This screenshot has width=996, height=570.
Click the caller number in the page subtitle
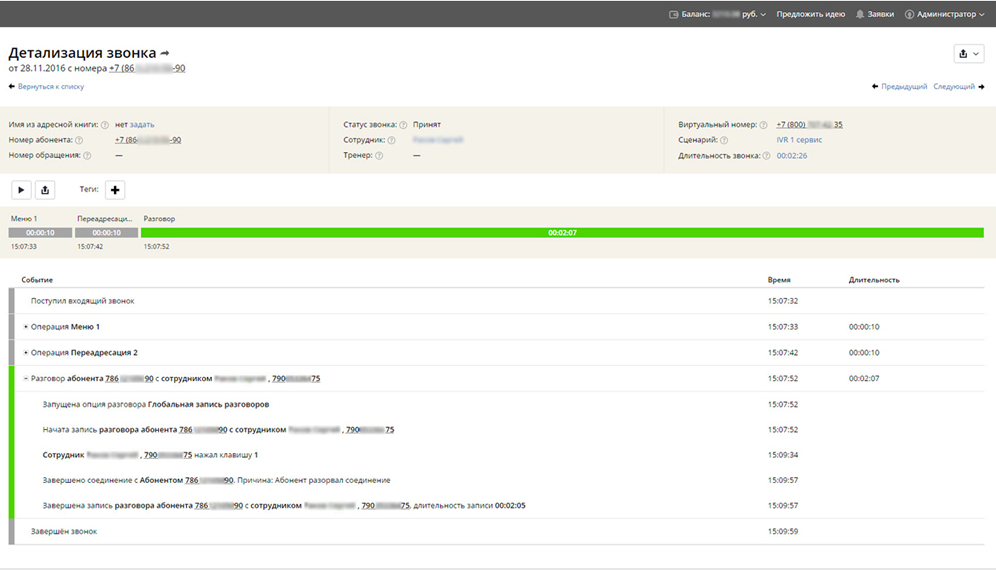pyautogui.click(x=147, y=68)
